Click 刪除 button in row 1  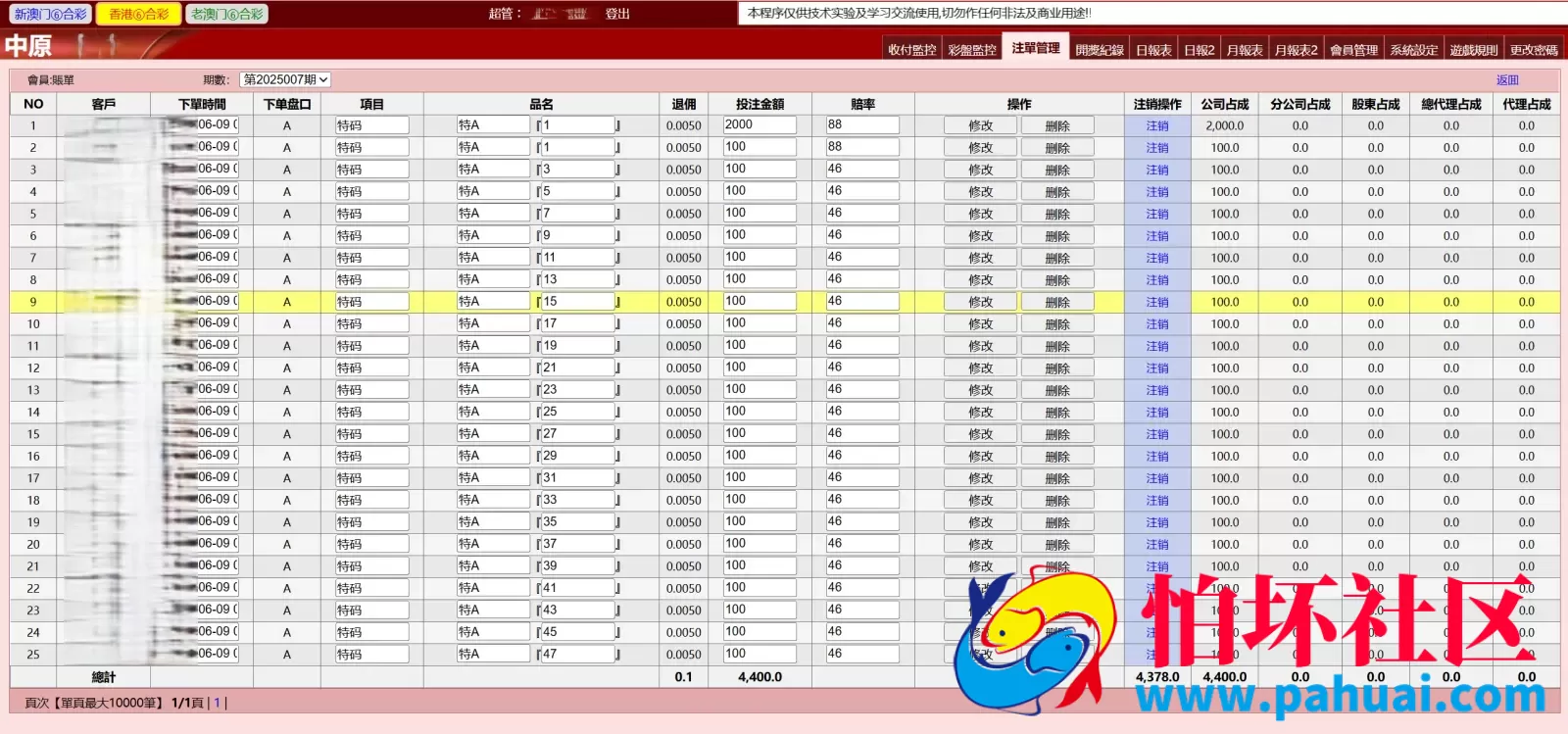[x=1057, y=125]
